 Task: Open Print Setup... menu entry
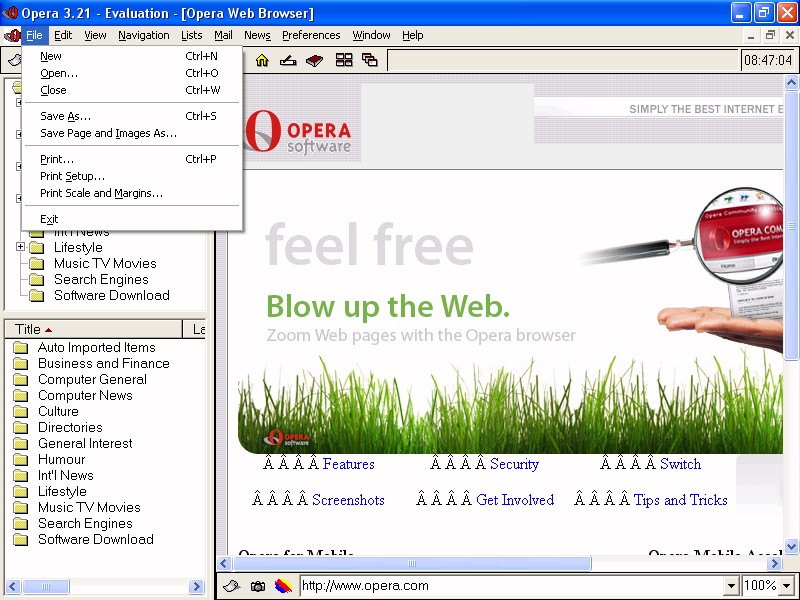(x=132, y=176)
